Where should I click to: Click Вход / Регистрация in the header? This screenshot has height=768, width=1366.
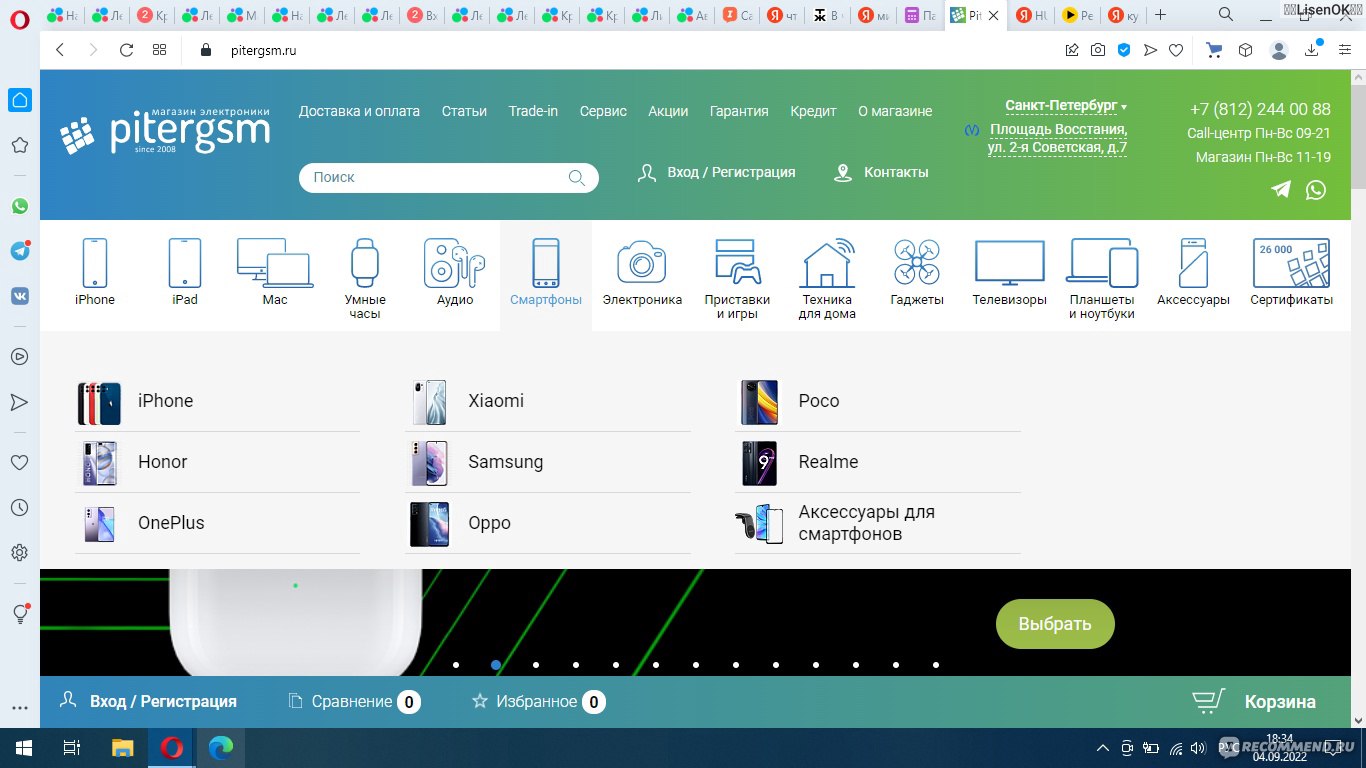(x=717, y=172)
